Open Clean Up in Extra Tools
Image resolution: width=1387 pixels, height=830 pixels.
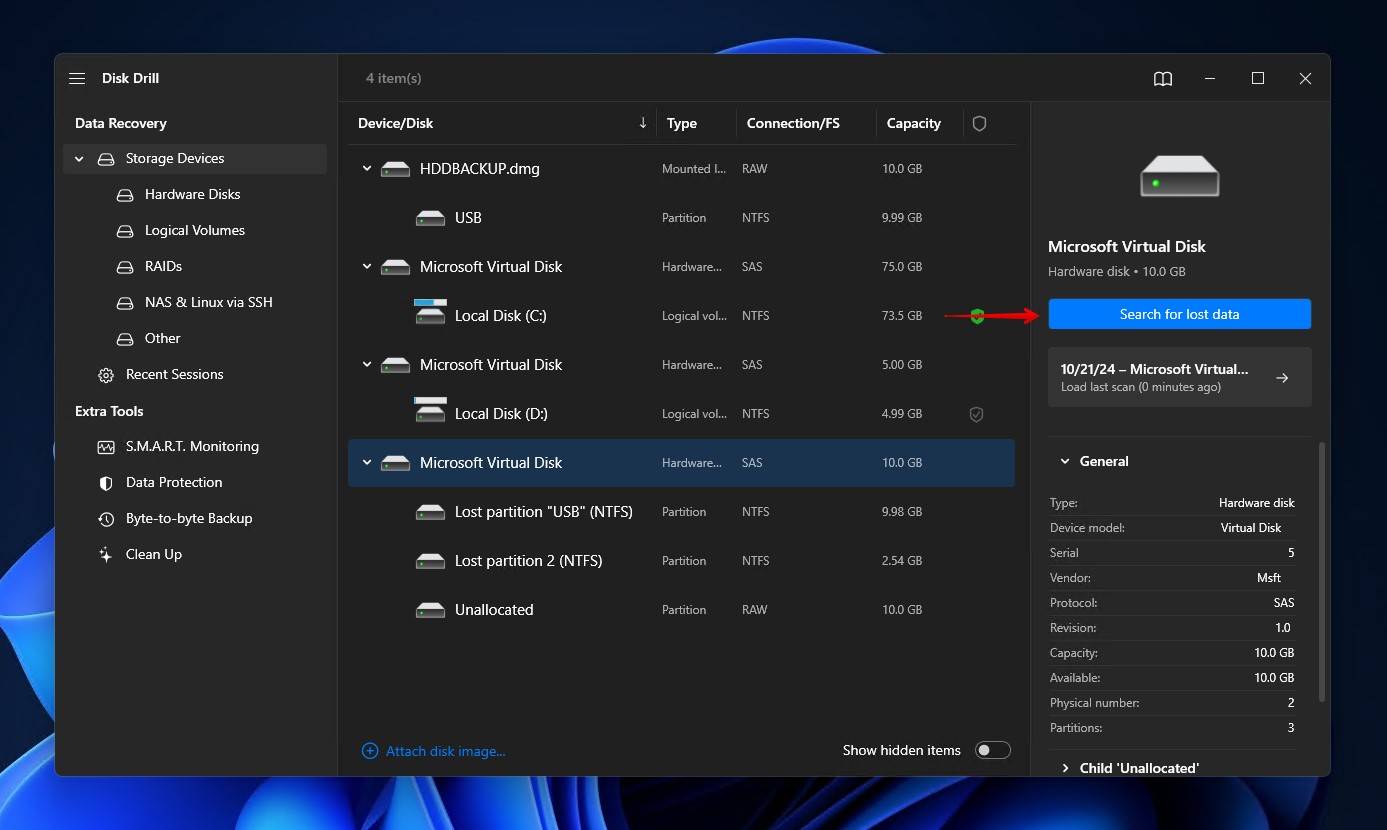click(154, 555)
